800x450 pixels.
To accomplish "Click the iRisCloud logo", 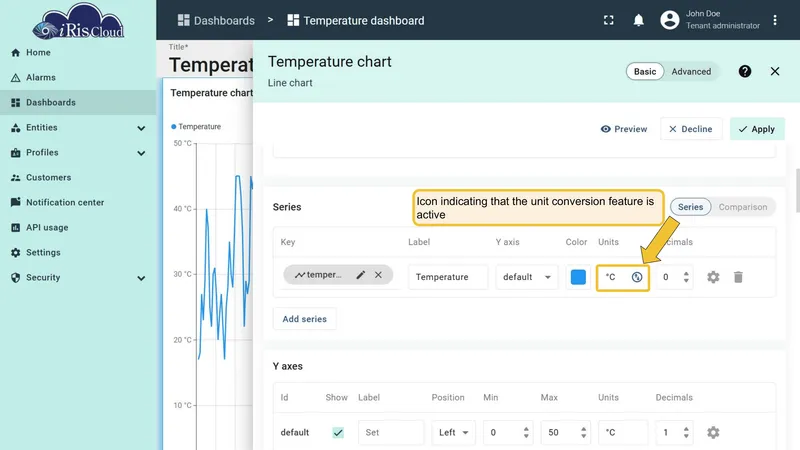I will tap(78, 21).
